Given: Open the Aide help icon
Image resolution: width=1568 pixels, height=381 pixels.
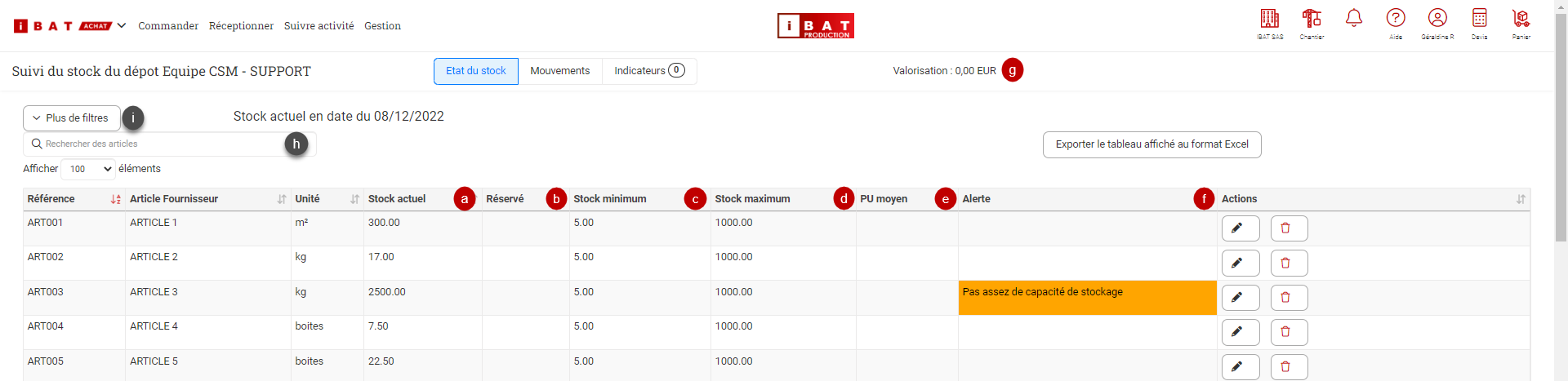Looking at the screenshot, I should 1396,20.
